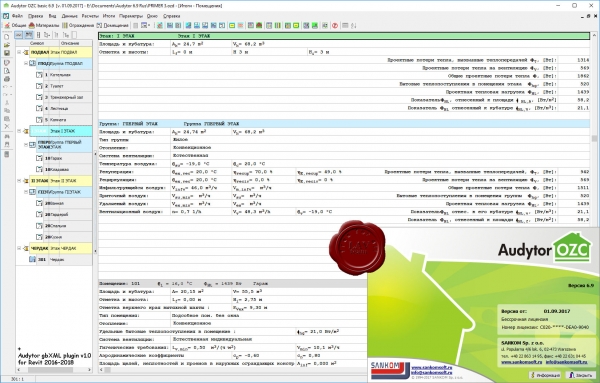
Task: Collapse the ЧЕРДАК floor node
Action: click(x=19, y=248)
